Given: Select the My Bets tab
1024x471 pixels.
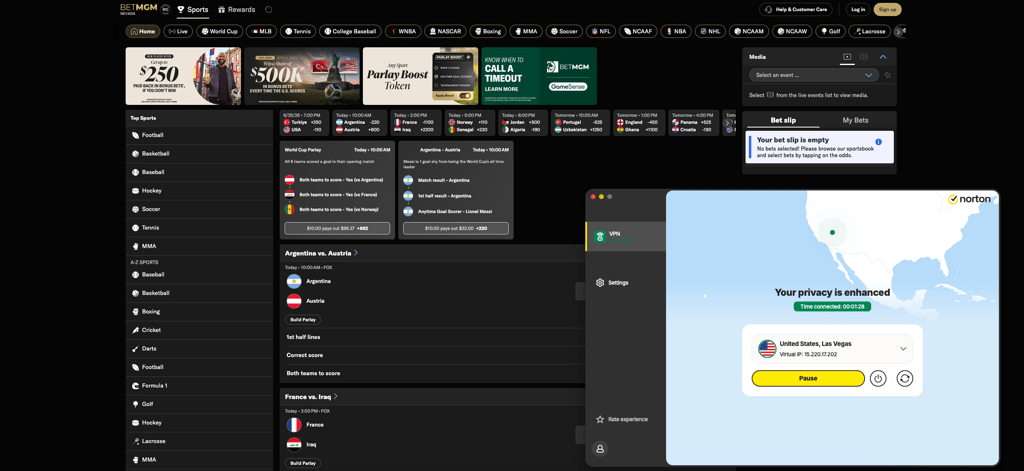Looking at the screenshot, I should tap(856, 120).
